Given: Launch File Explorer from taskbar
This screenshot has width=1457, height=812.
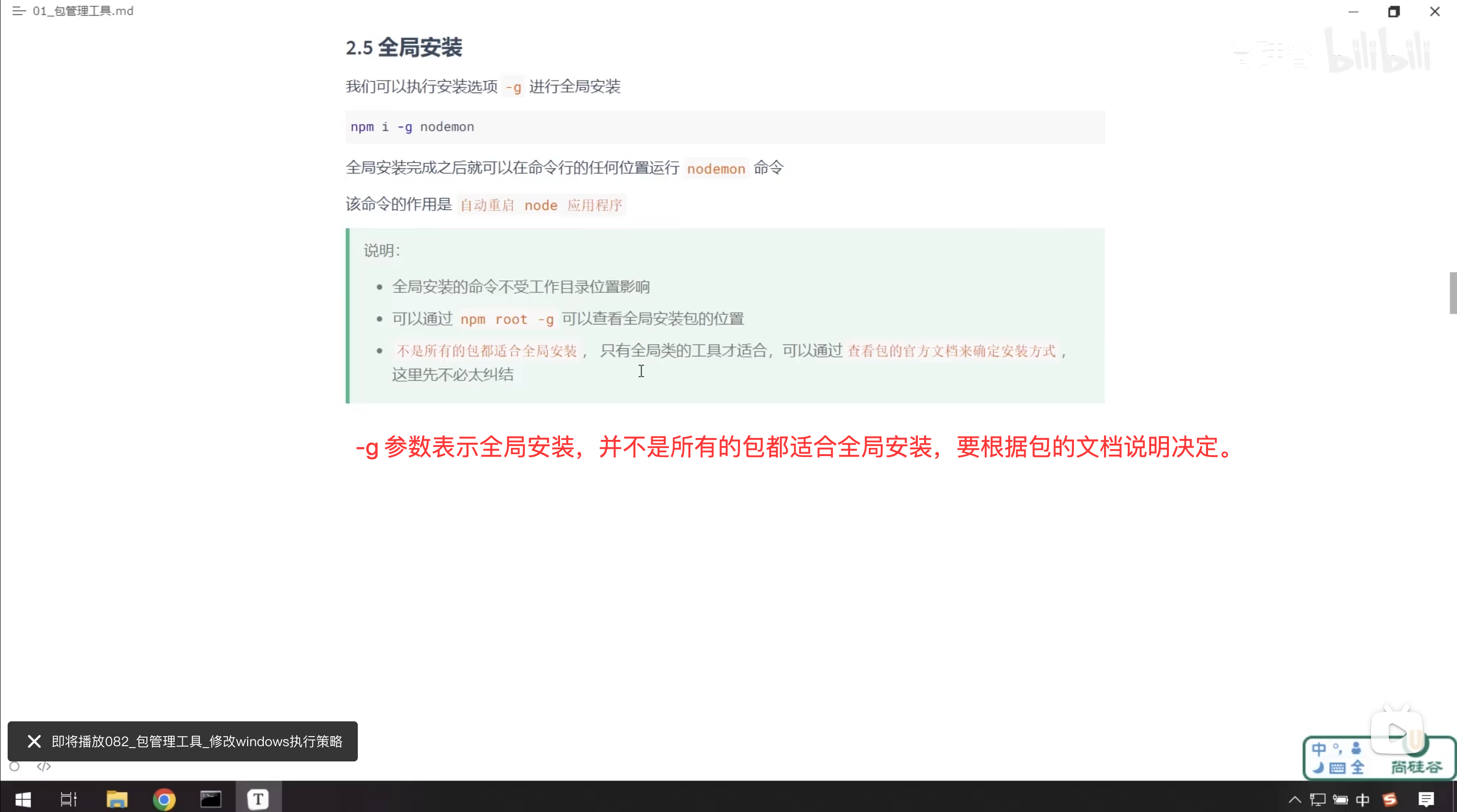Looking at the screenshot, I should pos(117,799).
